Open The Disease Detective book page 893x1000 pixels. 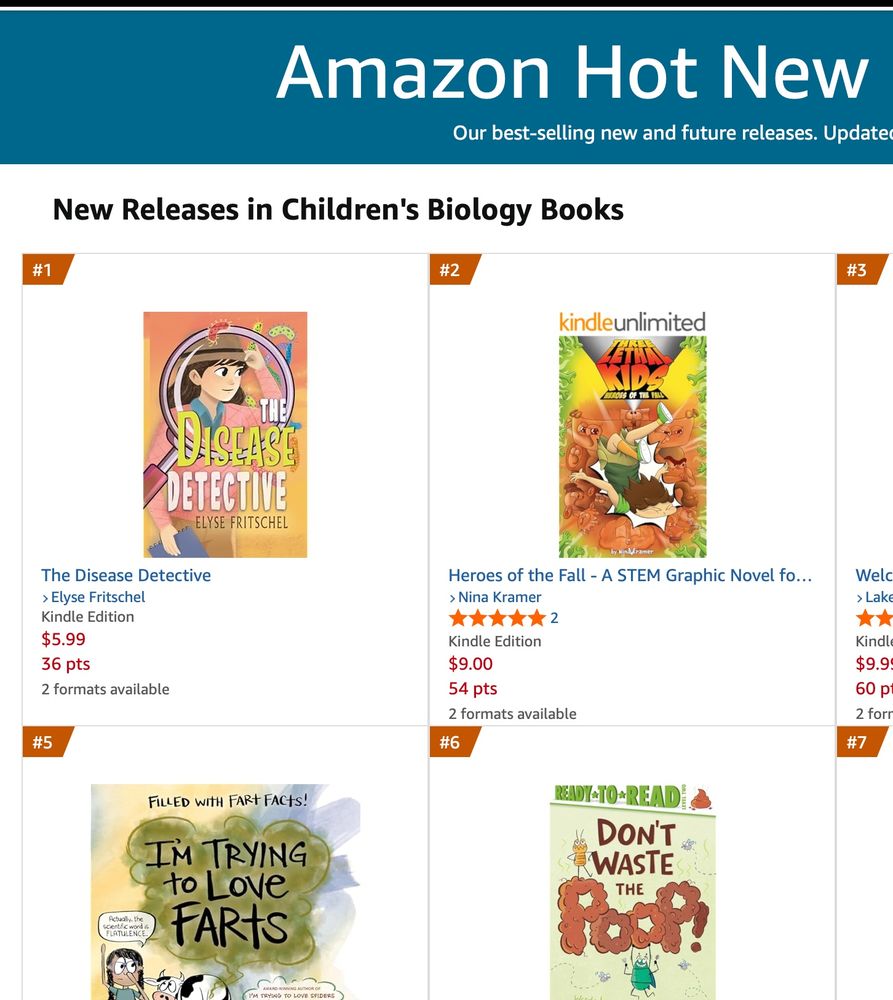point(125,575)
